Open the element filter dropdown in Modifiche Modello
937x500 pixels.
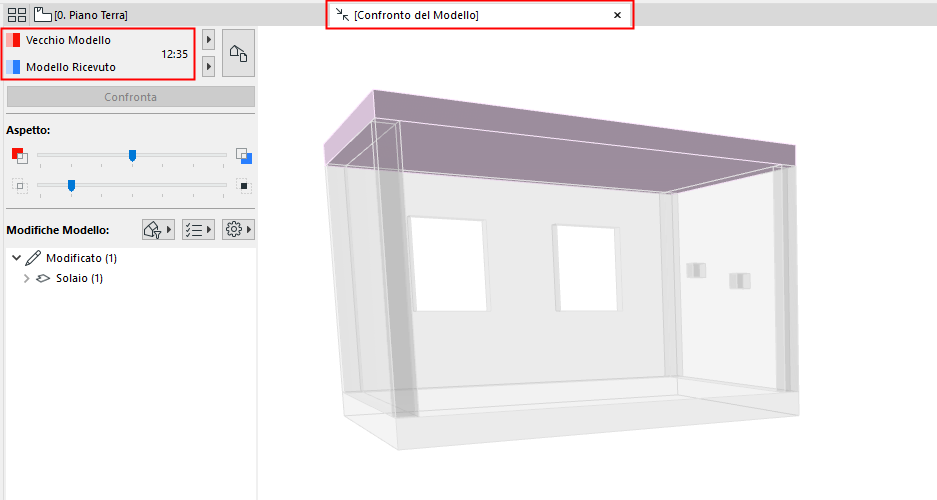158,229
